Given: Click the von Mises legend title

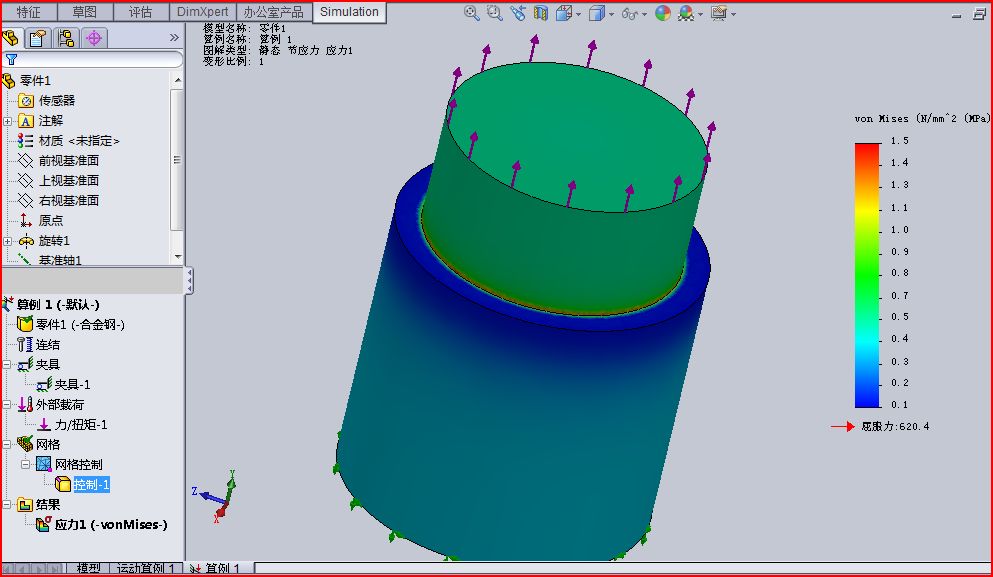Looking at the screenshot, I should coord(922,118).
